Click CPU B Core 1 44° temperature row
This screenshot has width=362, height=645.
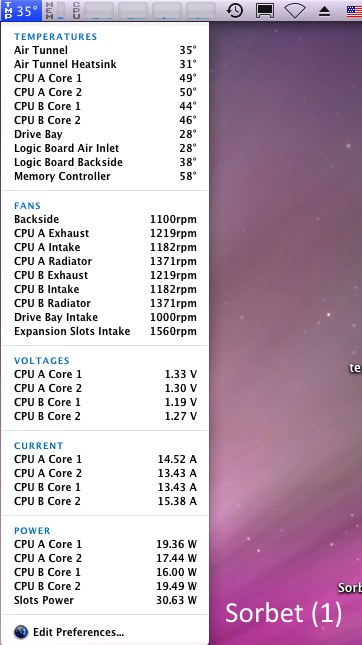(105, 106)
